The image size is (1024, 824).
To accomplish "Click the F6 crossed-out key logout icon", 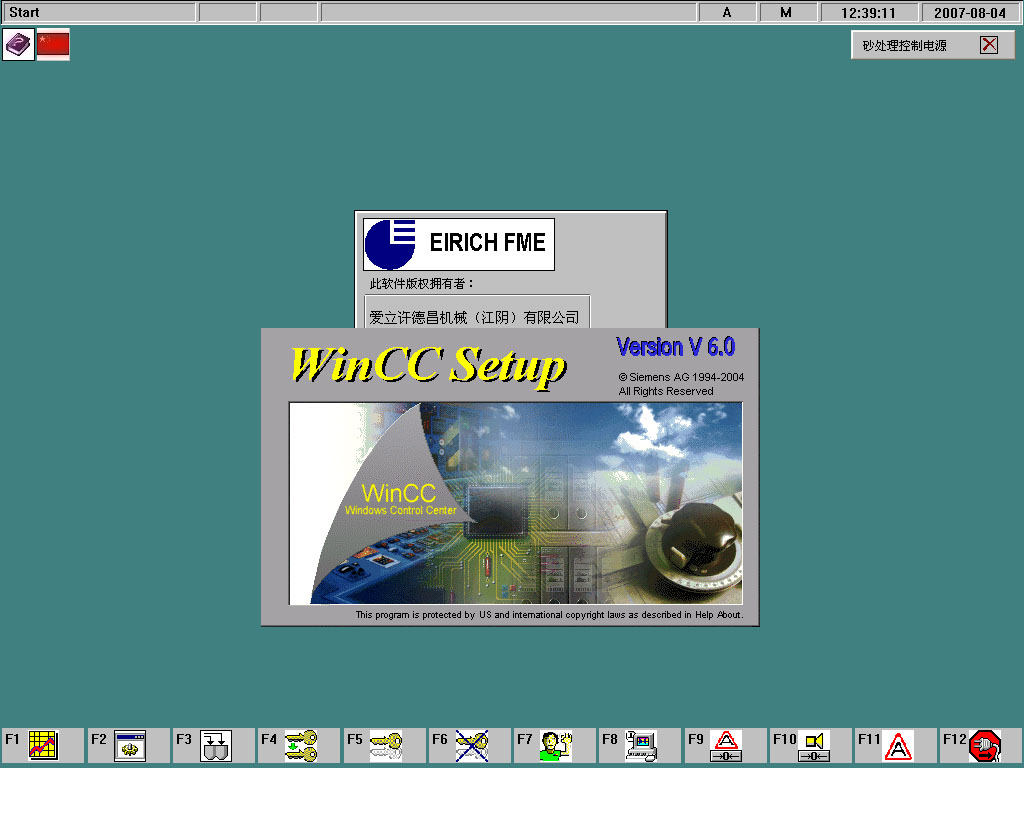I will [x=472, y=746].
